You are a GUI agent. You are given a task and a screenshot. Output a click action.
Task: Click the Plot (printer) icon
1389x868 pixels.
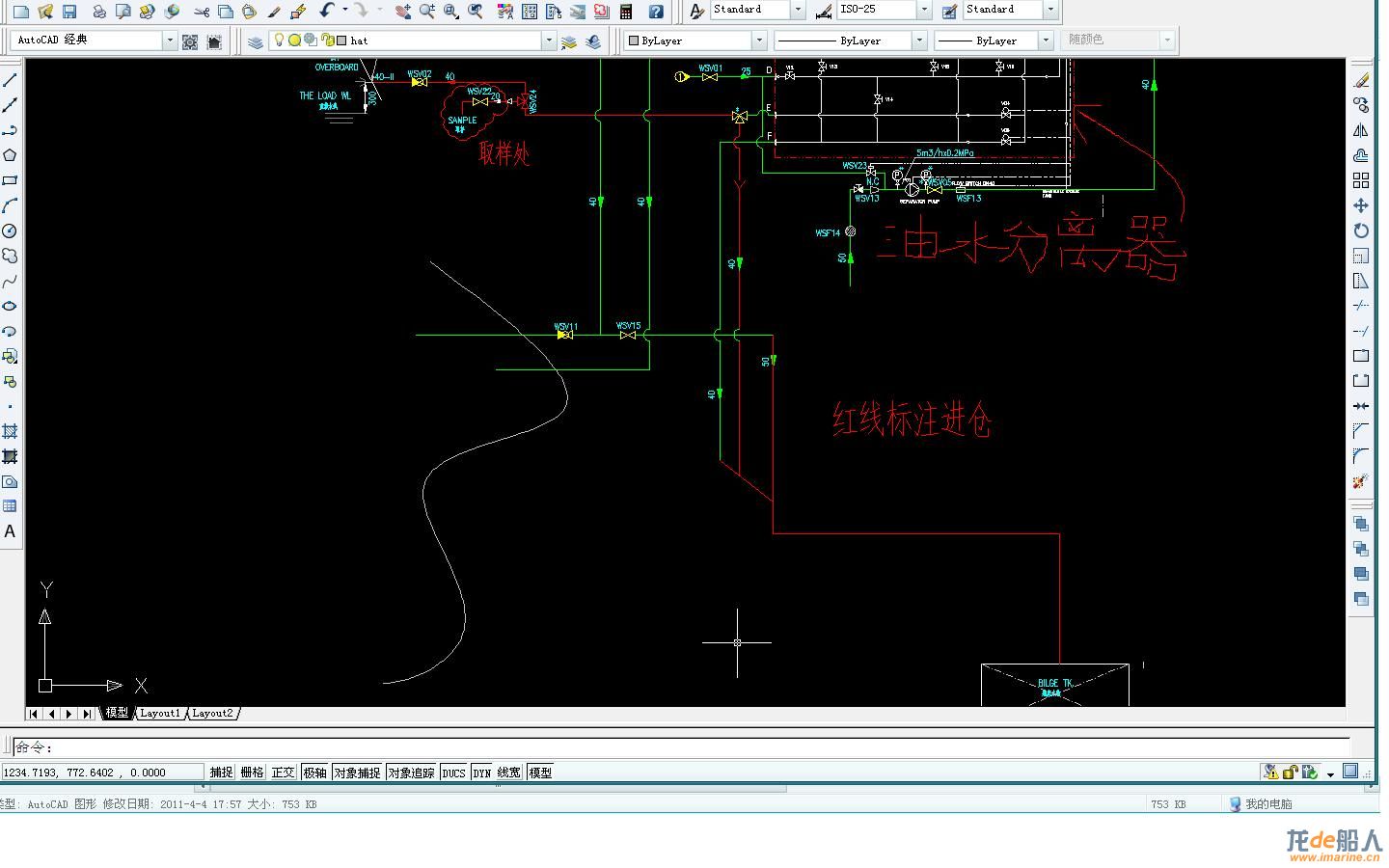pos(98,12)
